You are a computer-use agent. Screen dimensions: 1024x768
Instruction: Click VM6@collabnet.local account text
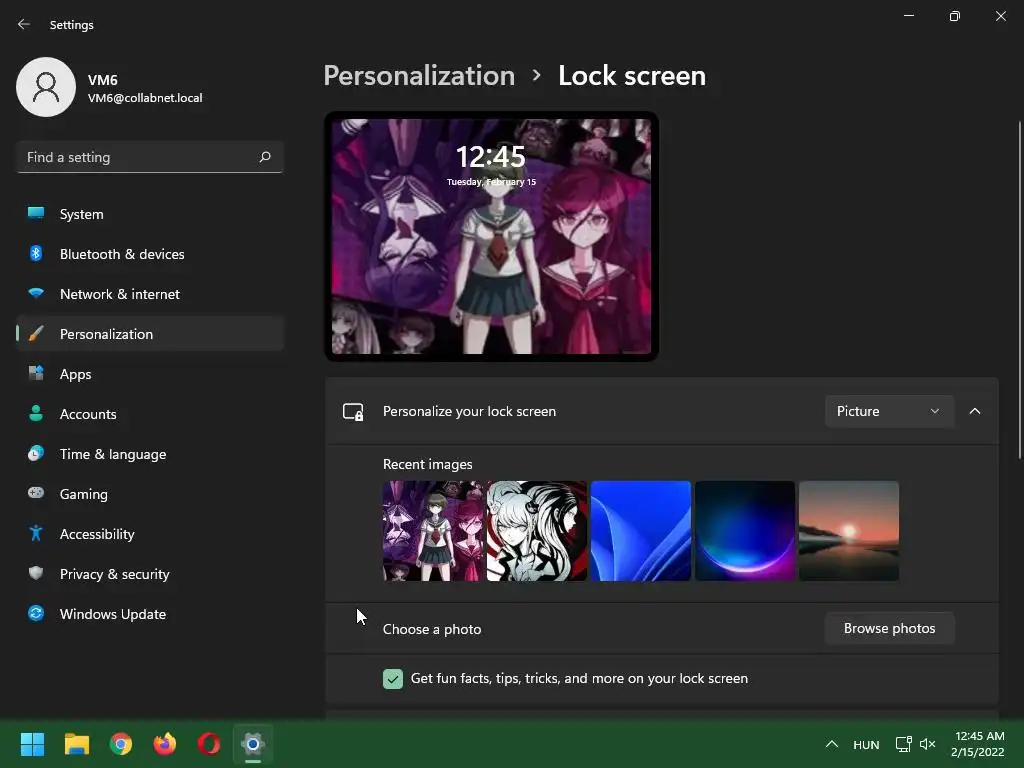coord(145,98)
